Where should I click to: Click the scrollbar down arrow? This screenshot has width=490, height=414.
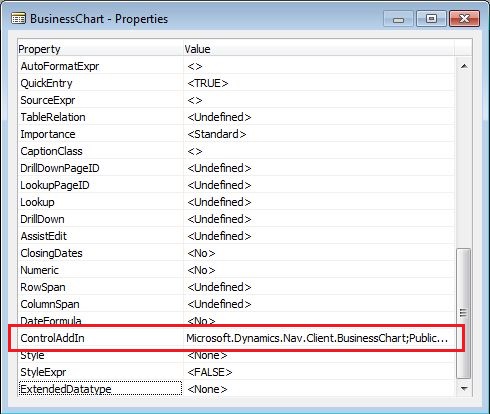tap(464, 388)
